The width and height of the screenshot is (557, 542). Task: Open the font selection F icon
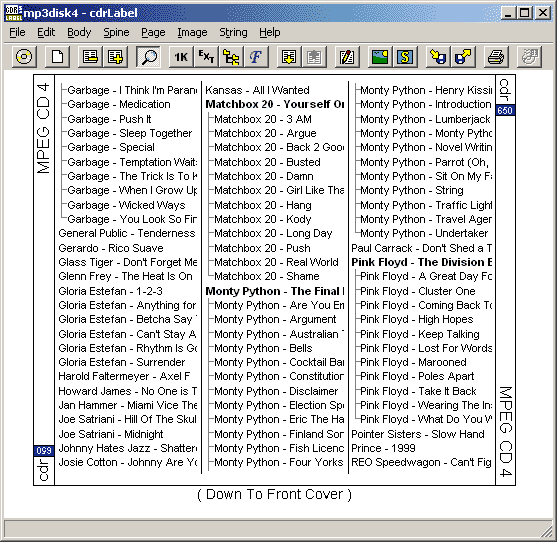point(256,57)
